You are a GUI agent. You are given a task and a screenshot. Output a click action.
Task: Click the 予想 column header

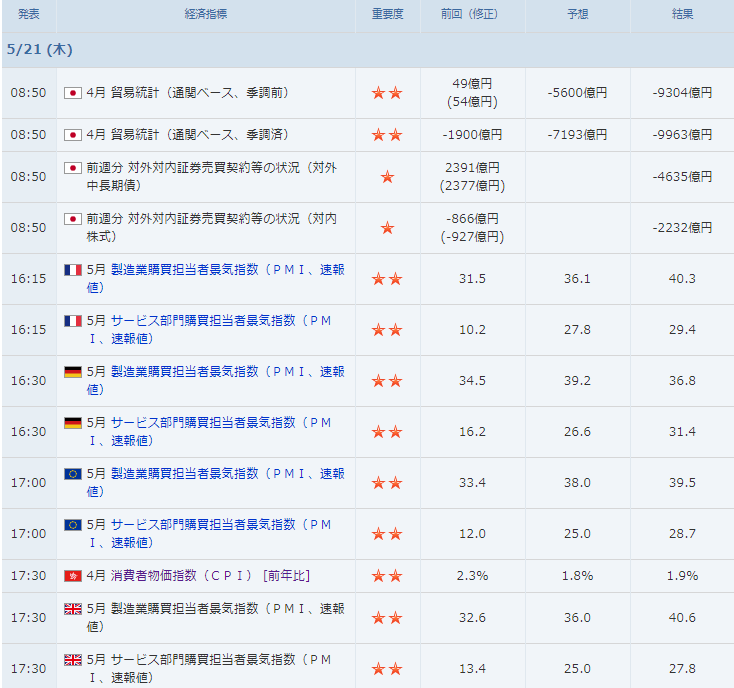[x=578, y=14]
